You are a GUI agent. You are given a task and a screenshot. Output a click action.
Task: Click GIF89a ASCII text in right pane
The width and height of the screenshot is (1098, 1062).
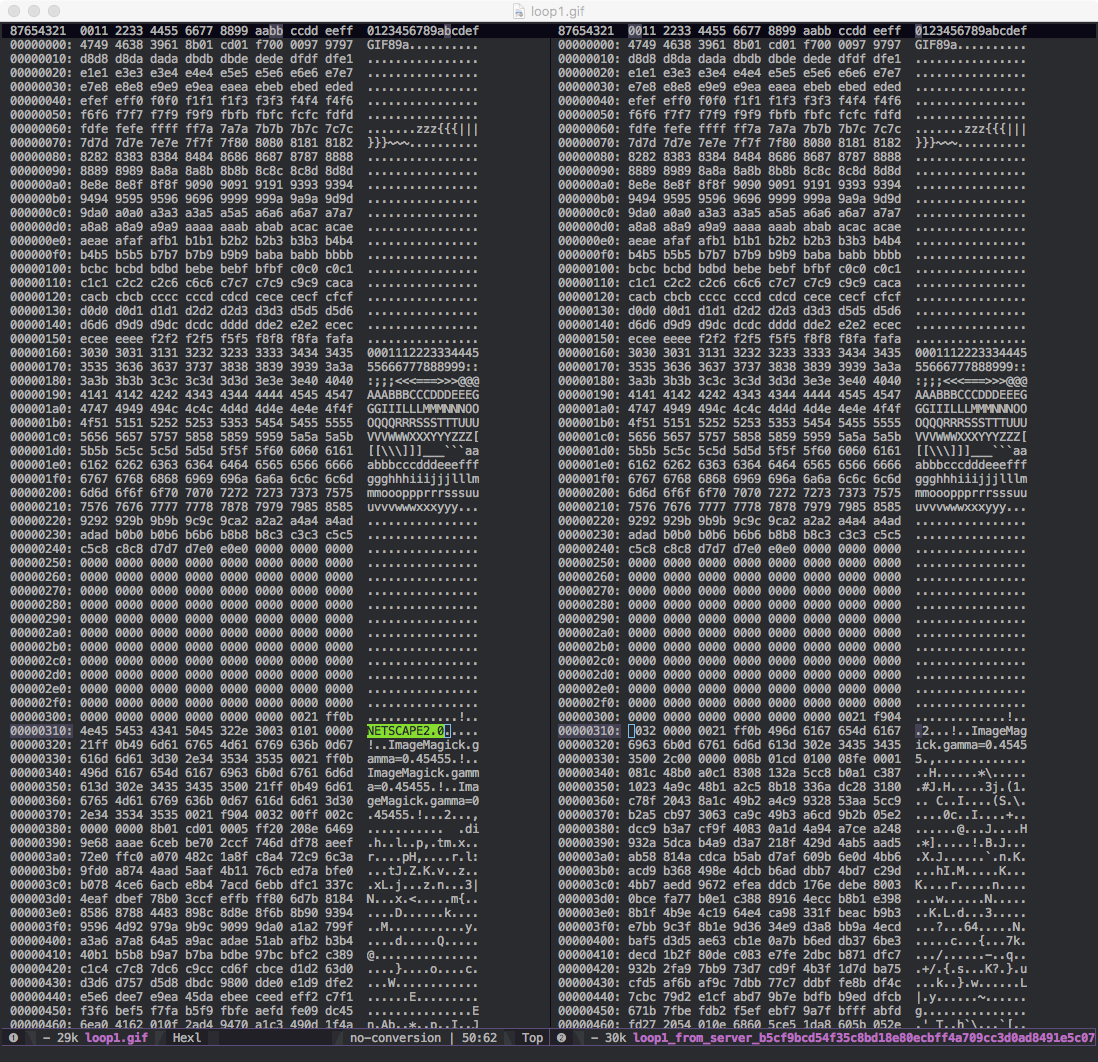coord(936,45)
